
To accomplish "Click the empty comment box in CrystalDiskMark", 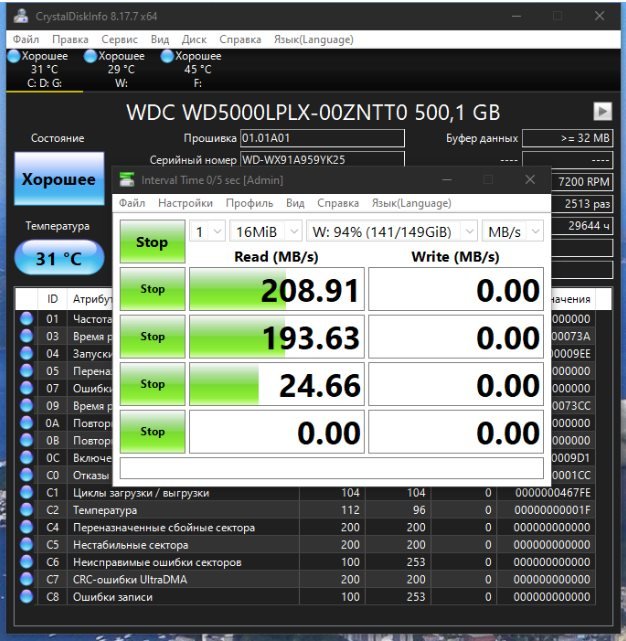I will [x=332, y=468].
